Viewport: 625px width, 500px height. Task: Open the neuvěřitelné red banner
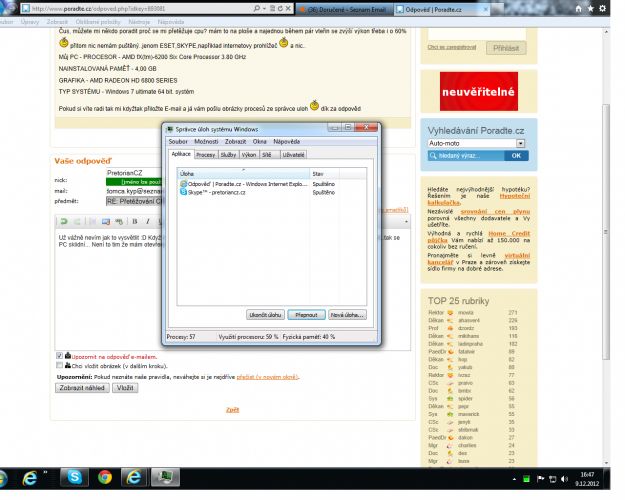tap(479, 91)
